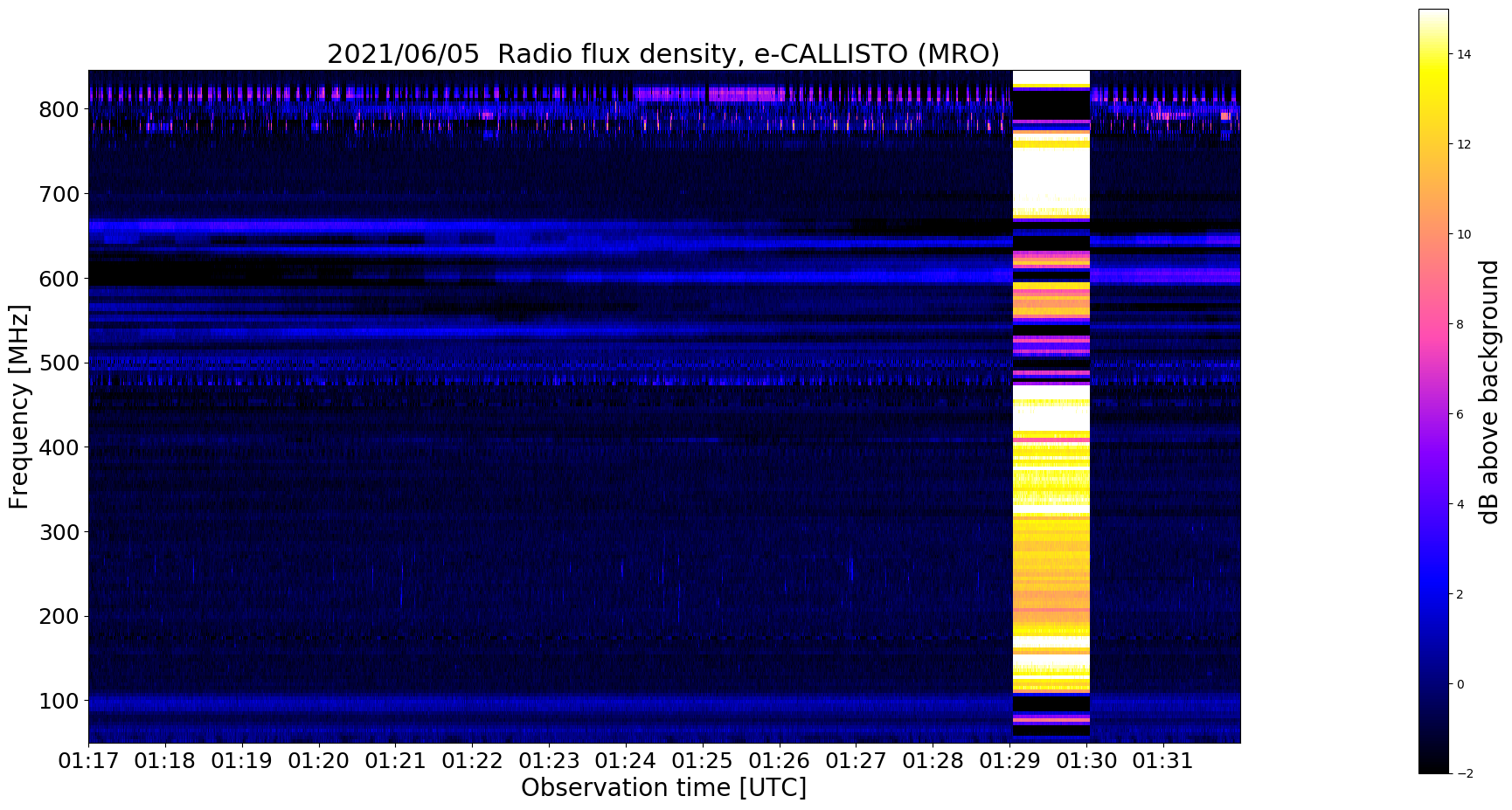Click the colorbar tick value 8
Screen dimensions: 1512x810
(1460, 324)
